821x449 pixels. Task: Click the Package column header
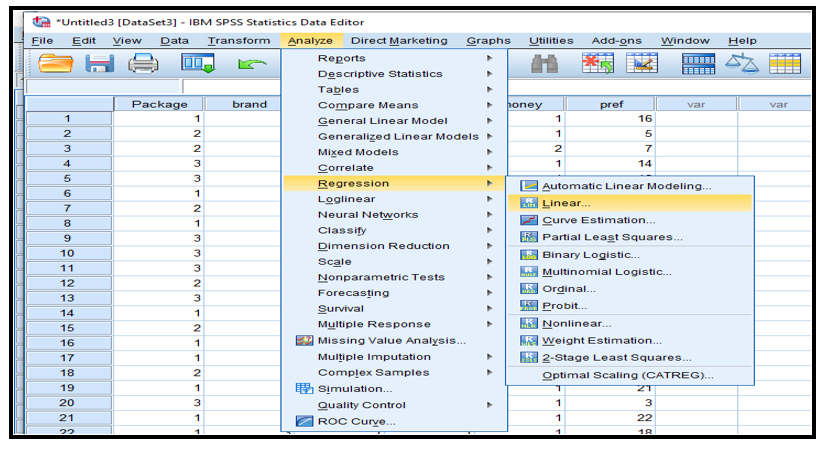point(158,104)
